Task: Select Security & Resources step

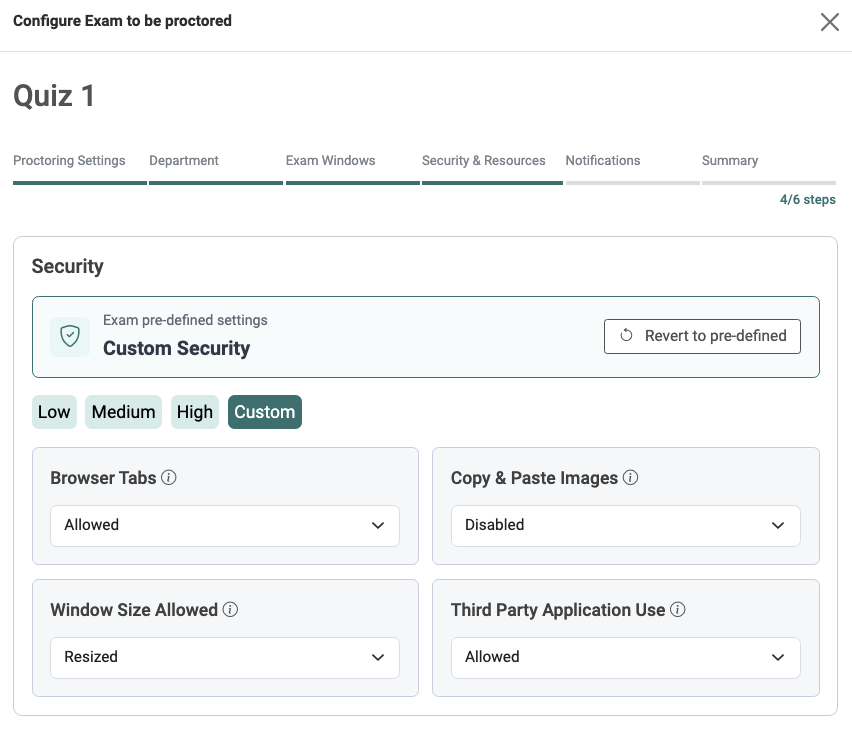Action: pyautogui.click(x=484, y=161)
